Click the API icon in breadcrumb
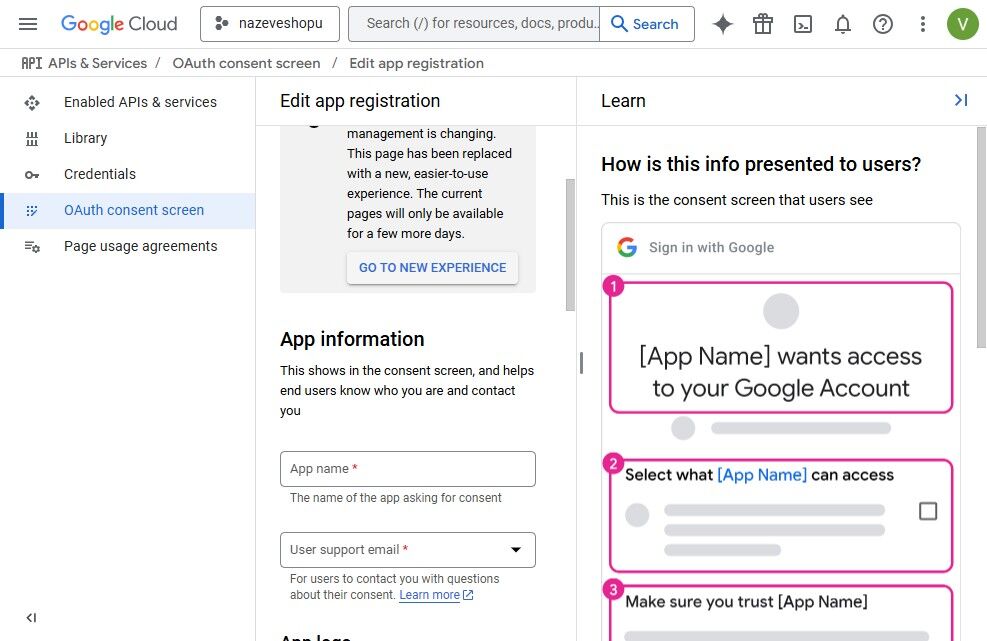 31,63
